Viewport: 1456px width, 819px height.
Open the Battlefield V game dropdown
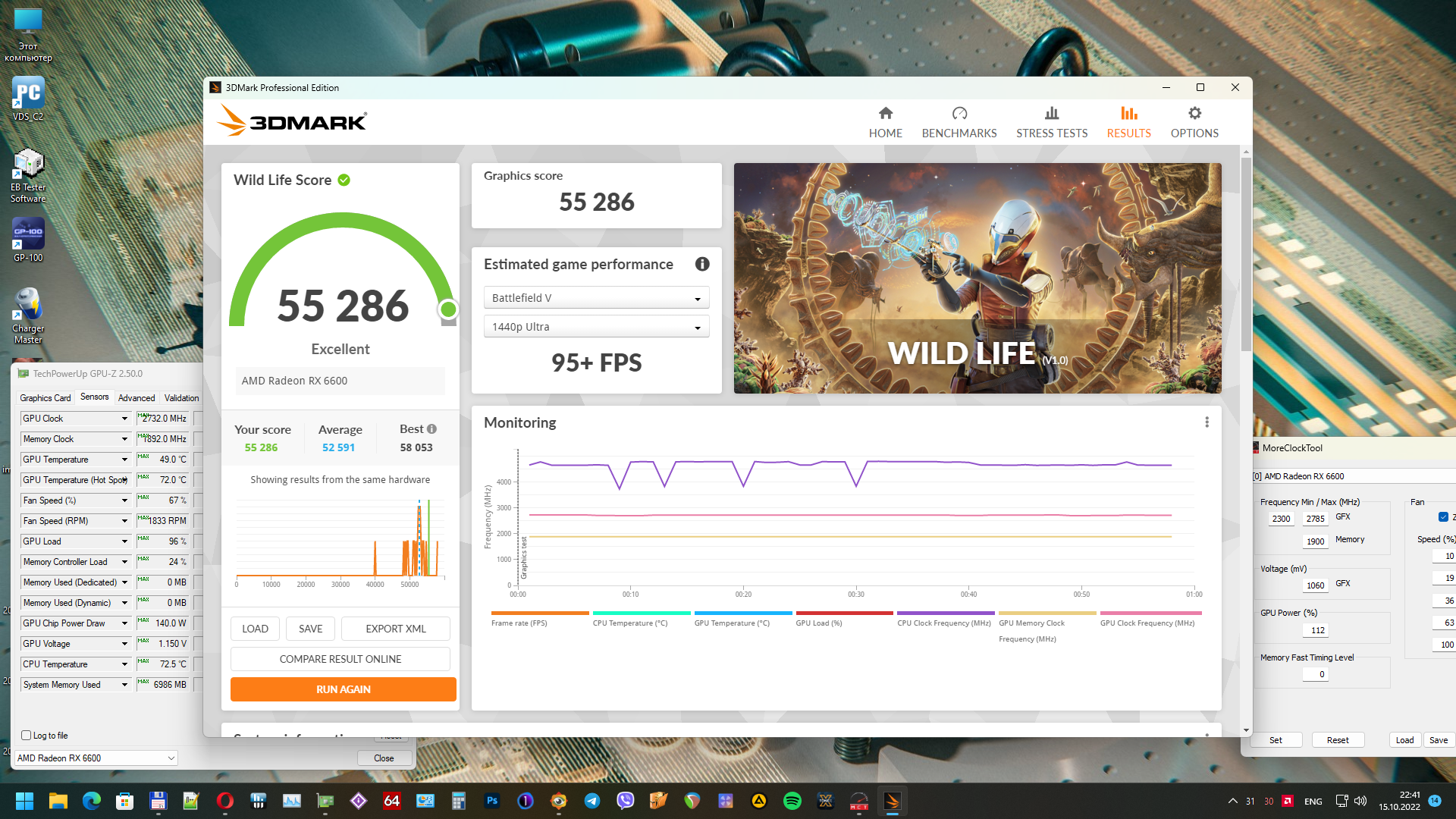(x=597, y=298)
